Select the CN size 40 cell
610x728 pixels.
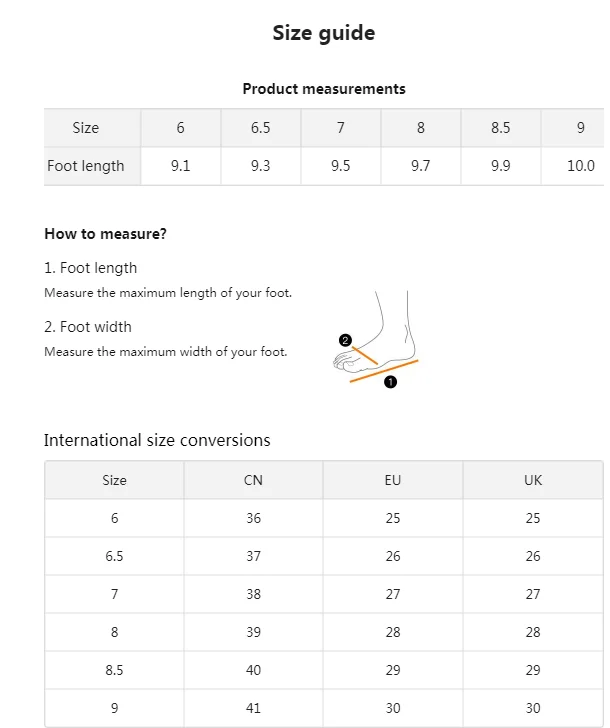(x=253, y=670)
